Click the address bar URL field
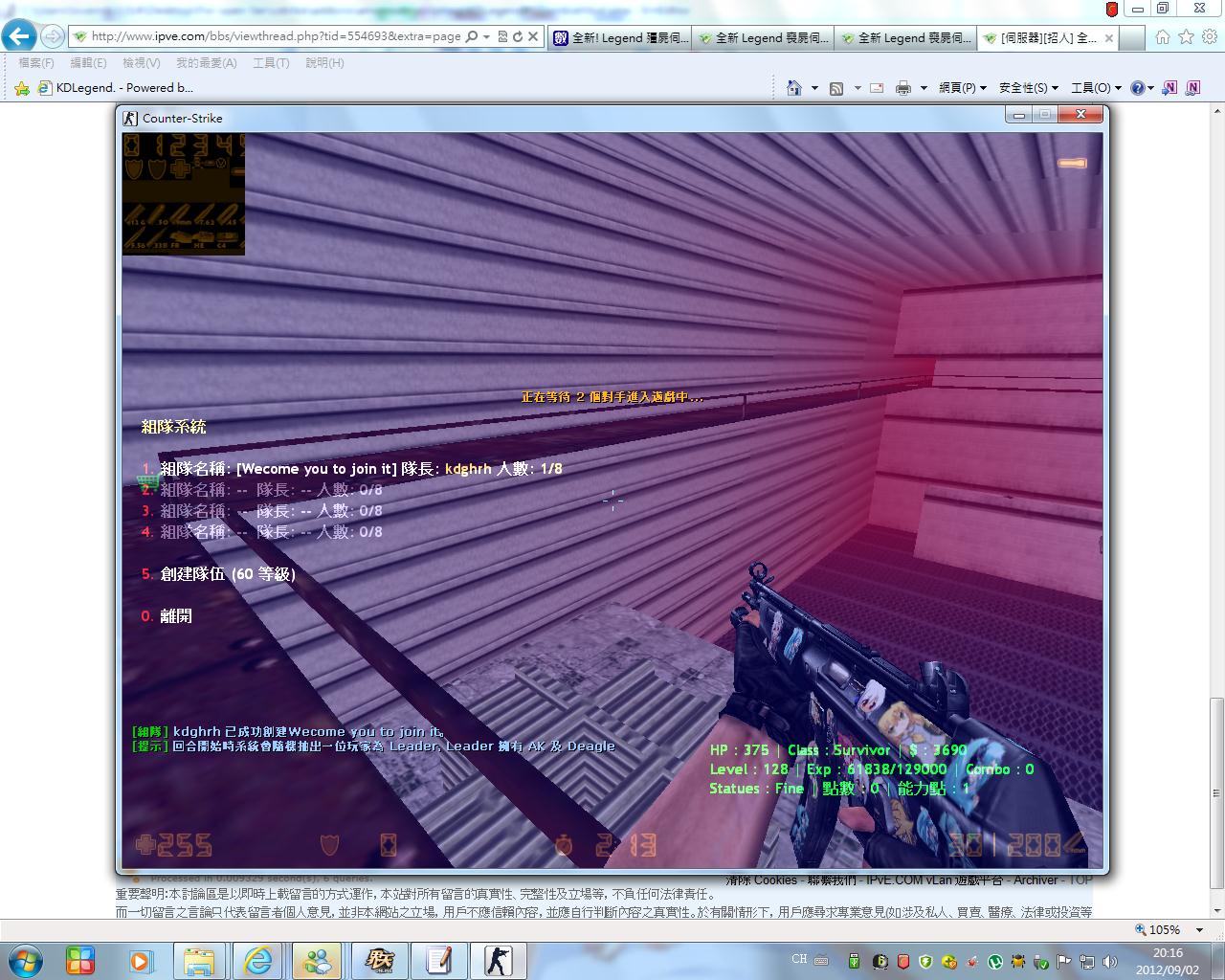Image resolution: width=1225 pixels, height=980 pixels. (x=276, y=37)
